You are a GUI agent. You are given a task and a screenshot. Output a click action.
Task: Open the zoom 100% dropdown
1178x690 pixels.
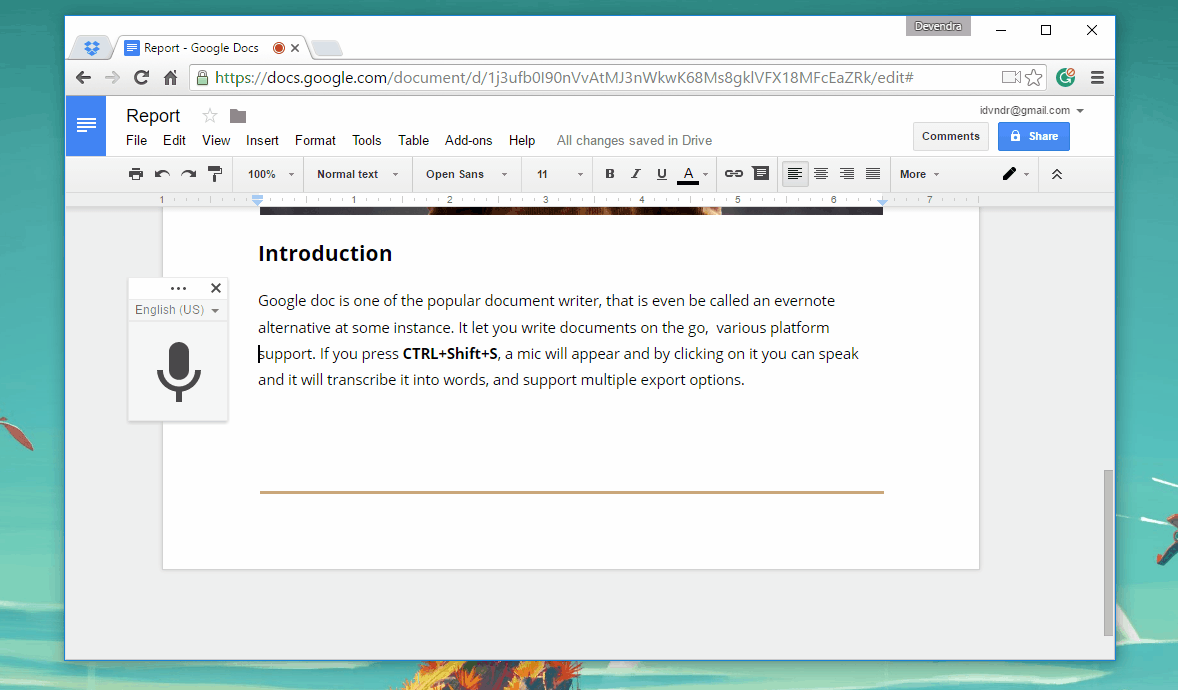[270, 174]
